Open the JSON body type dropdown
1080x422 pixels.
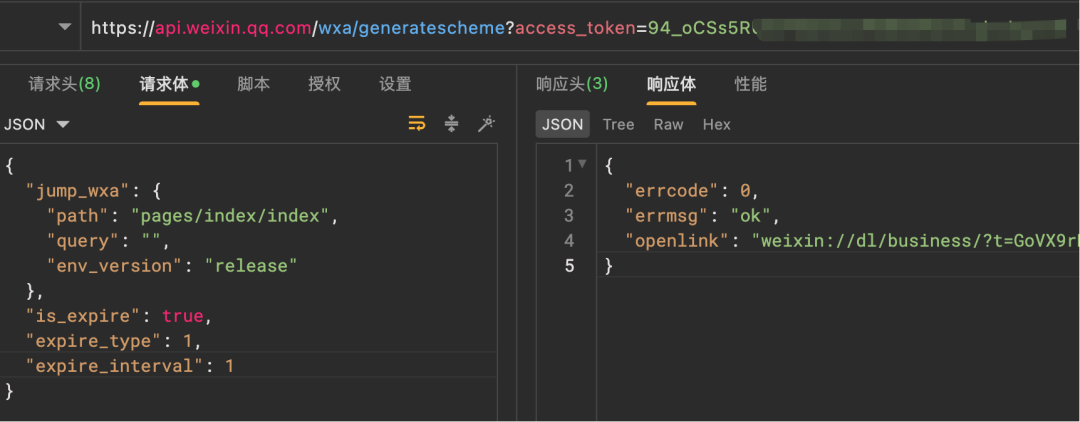click(x=37, y=125)
